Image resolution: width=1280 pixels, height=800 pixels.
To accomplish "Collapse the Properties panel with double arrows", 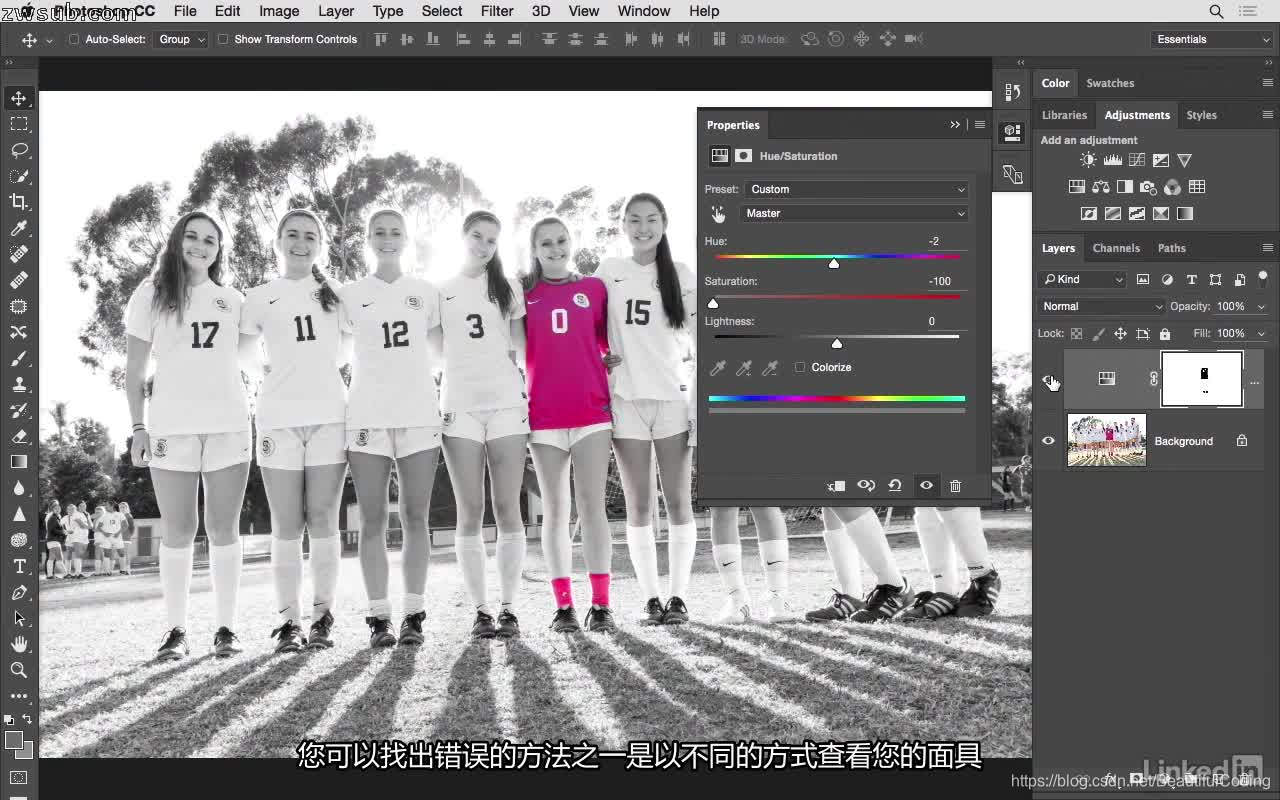I will (x=955, y=125).
